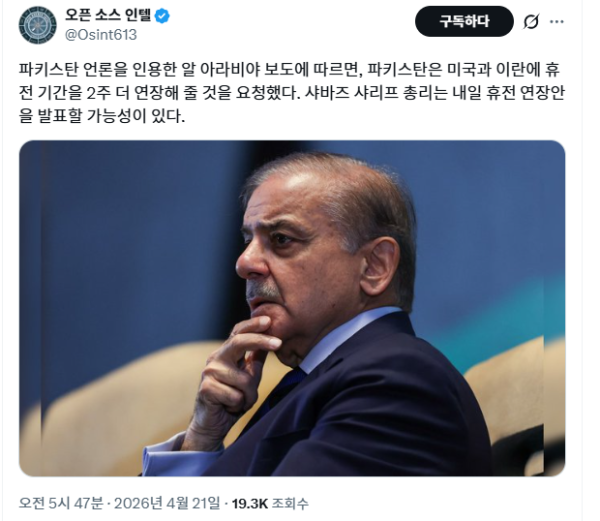600x521 pixels.
Task: Click the name 샤바즈 샤리프 in tweet text
Action: coord(352,93)
